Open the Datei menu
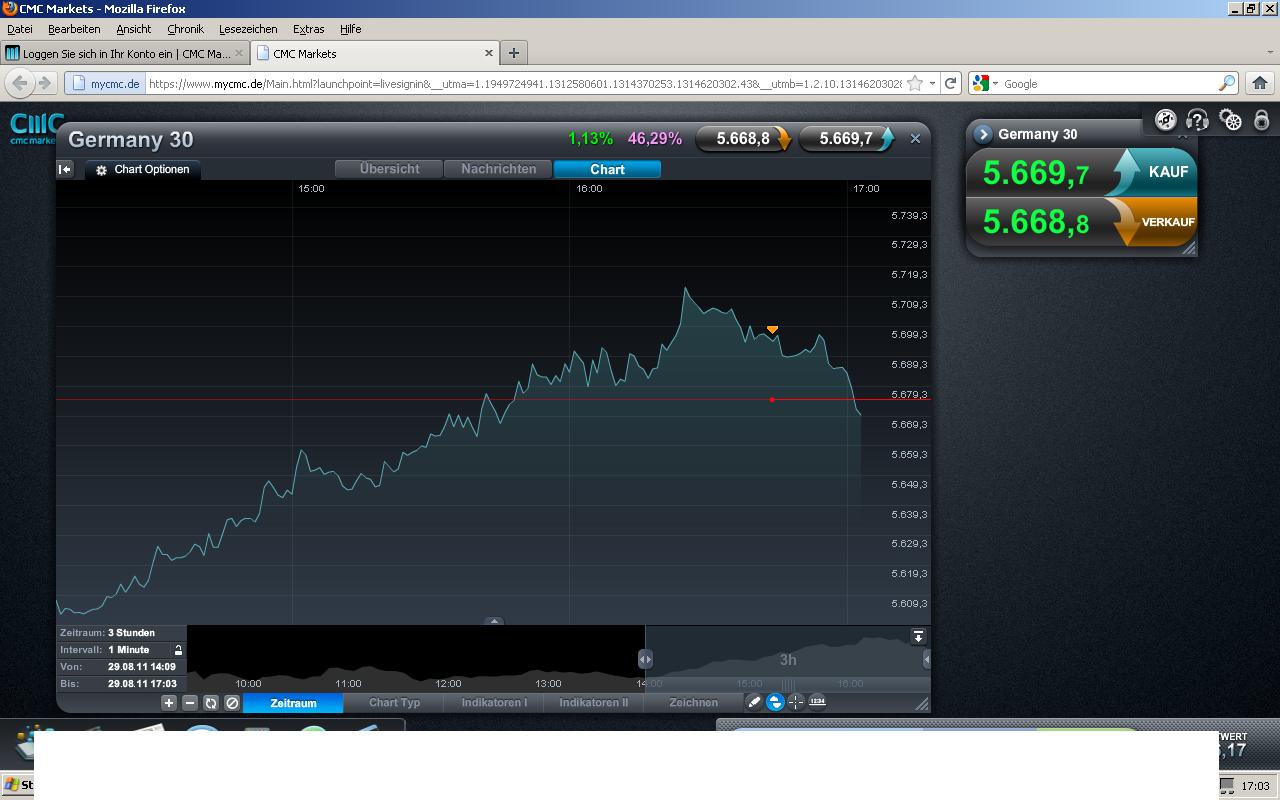Screen dimensions: 1280x800 pos(20,29)
